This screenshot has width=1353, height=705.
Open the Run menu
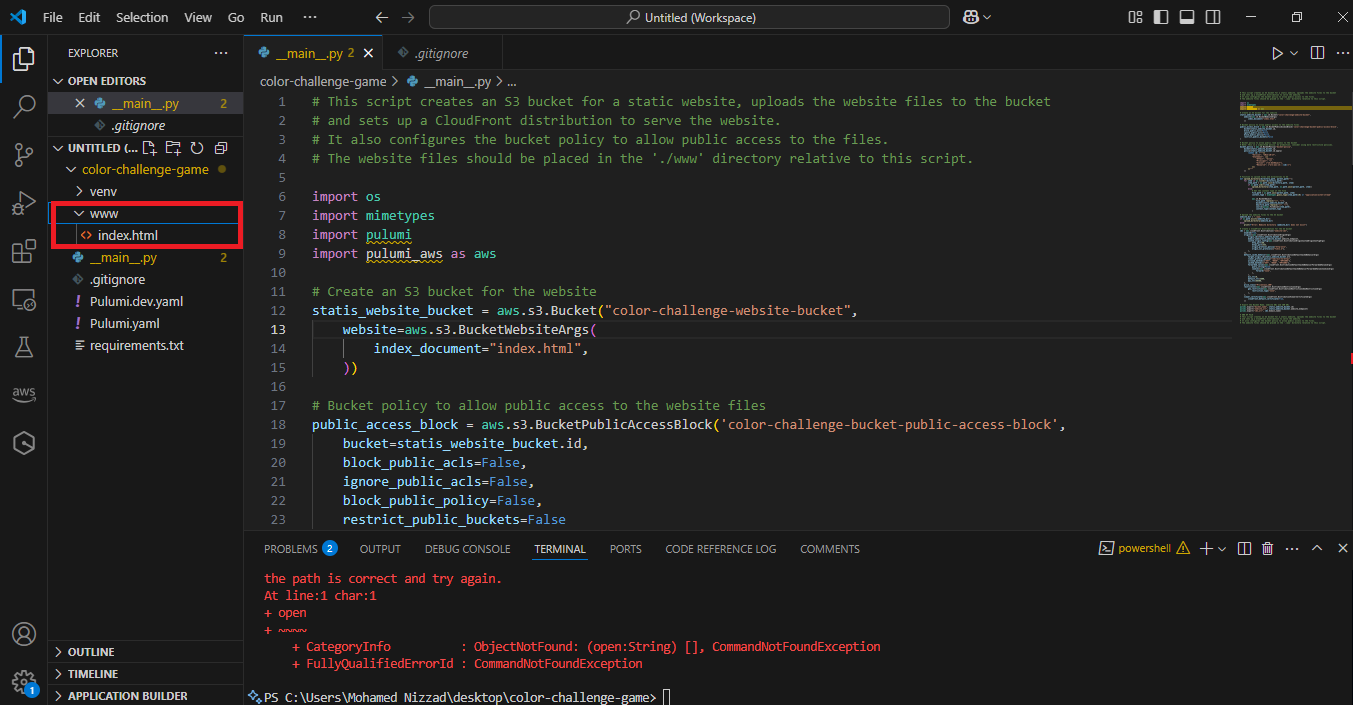pyautogui.click(x=271, y=18)
